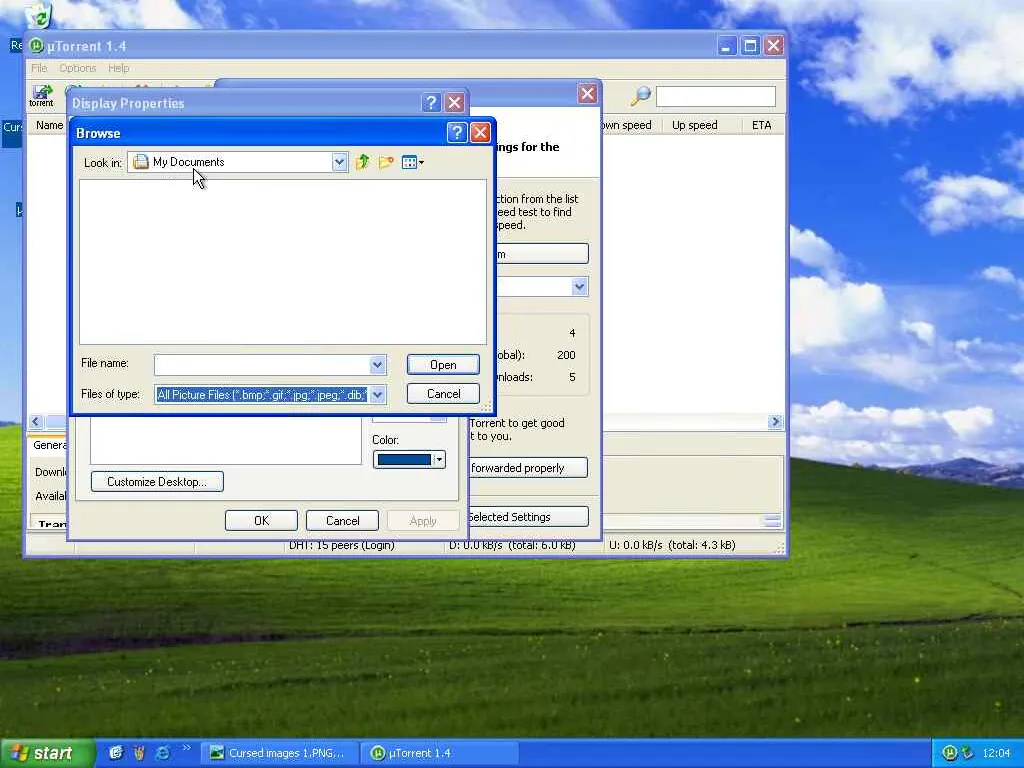Click the µTorrent system tray icon
Image resolution: width=1024 pixels, height=768 pixels.
950,753
